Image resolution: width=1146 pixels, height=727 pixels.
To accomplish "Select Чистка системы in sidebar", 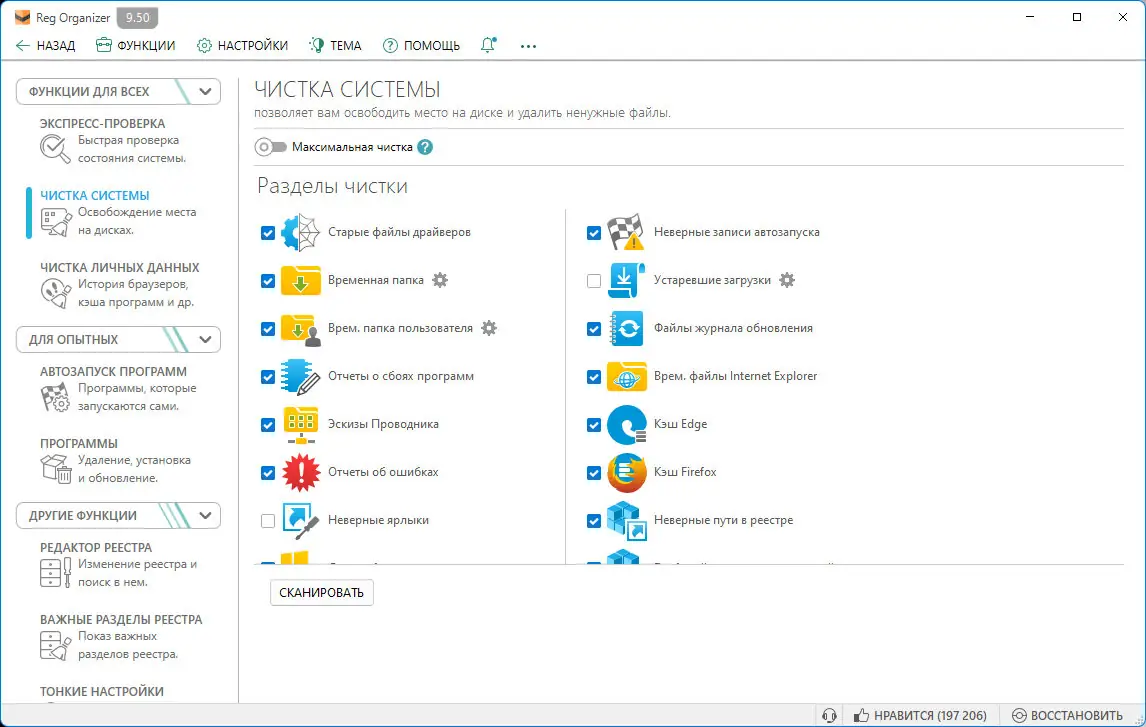I will tap(118, 213).
